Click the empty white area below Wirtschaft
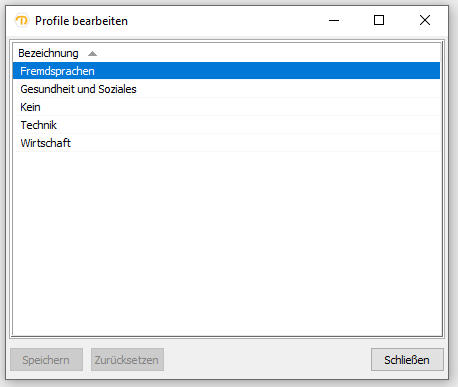The height and width of the screenshot is (387, 458). 226,243
